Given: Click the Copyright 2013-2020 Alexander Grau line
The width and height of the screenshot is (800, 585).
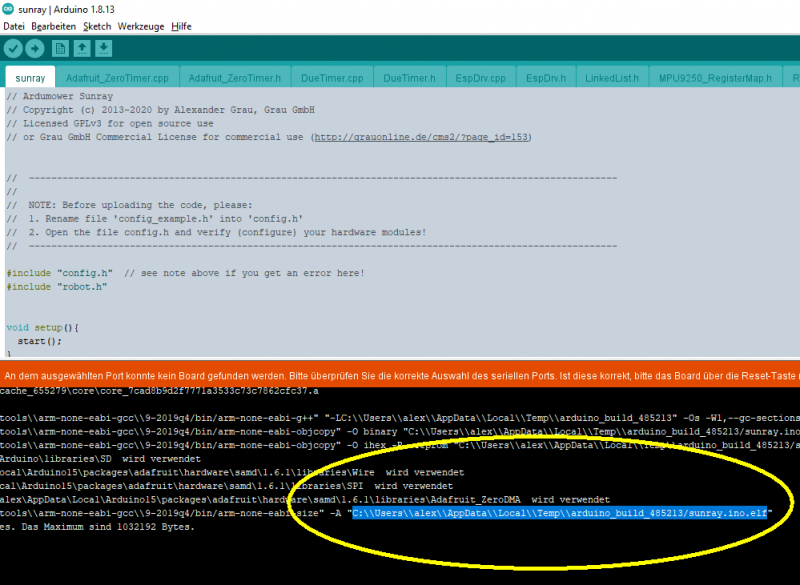Looking at the screenshot, I should click(x=160, y=110).
